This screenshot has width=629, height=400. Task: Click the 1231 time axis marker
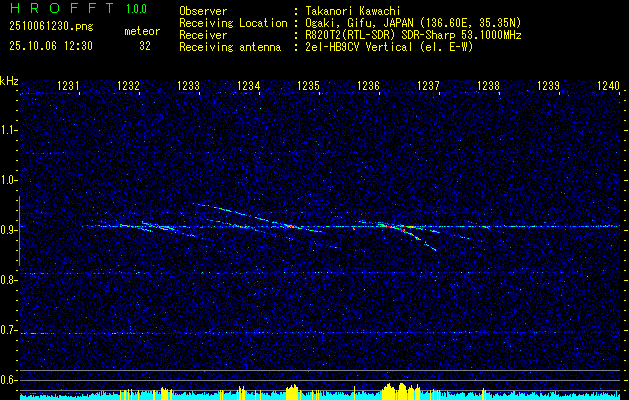click(68, 85)
